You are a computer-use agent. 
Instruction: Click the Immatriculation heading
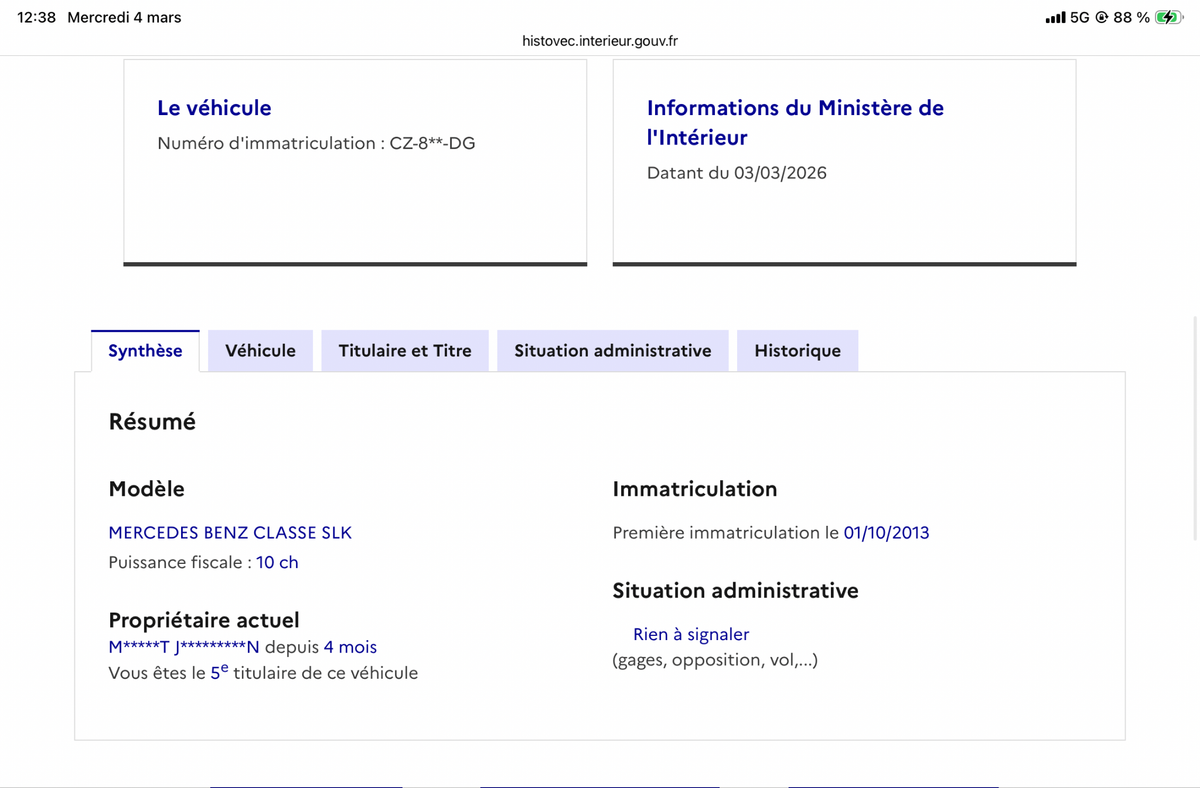(695, 489)
